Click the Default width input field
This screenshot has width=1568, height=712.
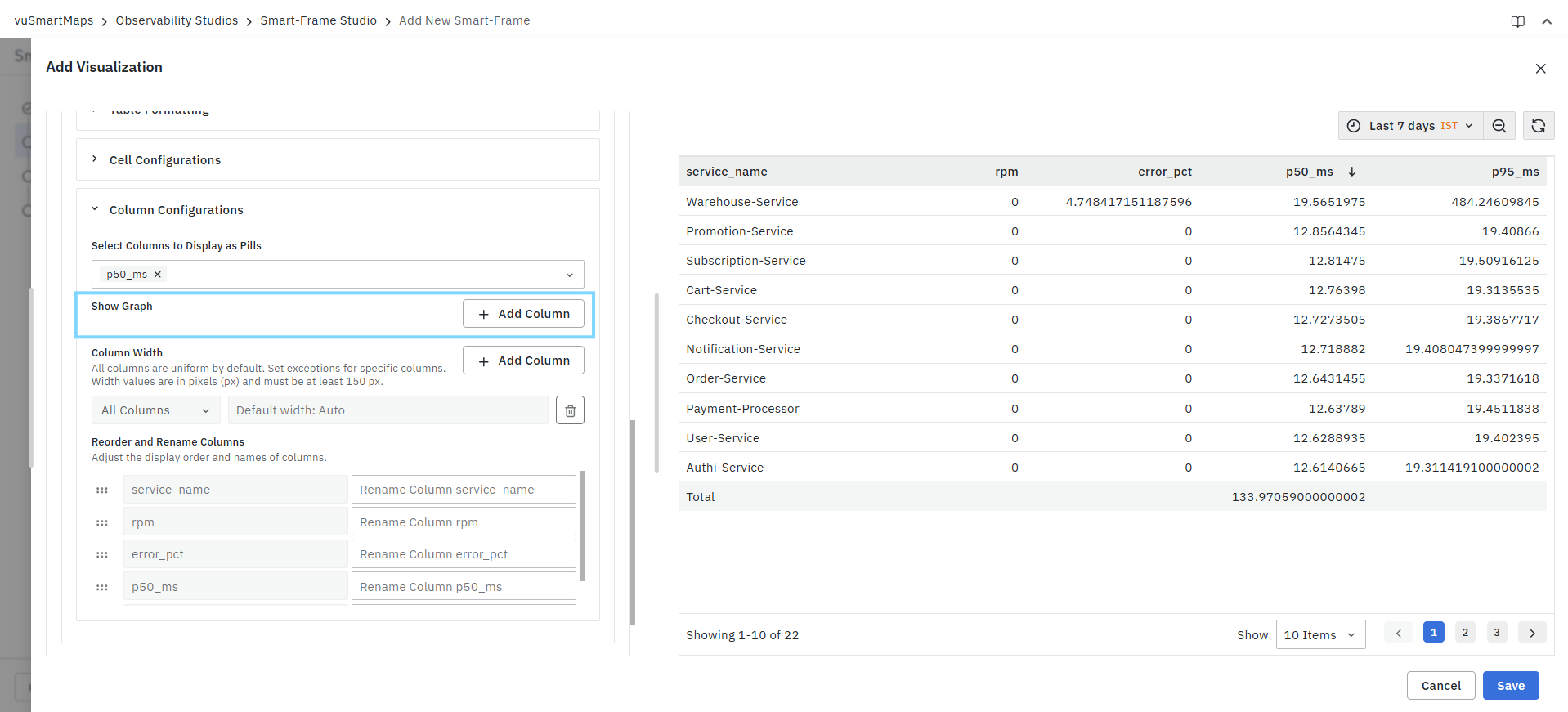(388, 410)
